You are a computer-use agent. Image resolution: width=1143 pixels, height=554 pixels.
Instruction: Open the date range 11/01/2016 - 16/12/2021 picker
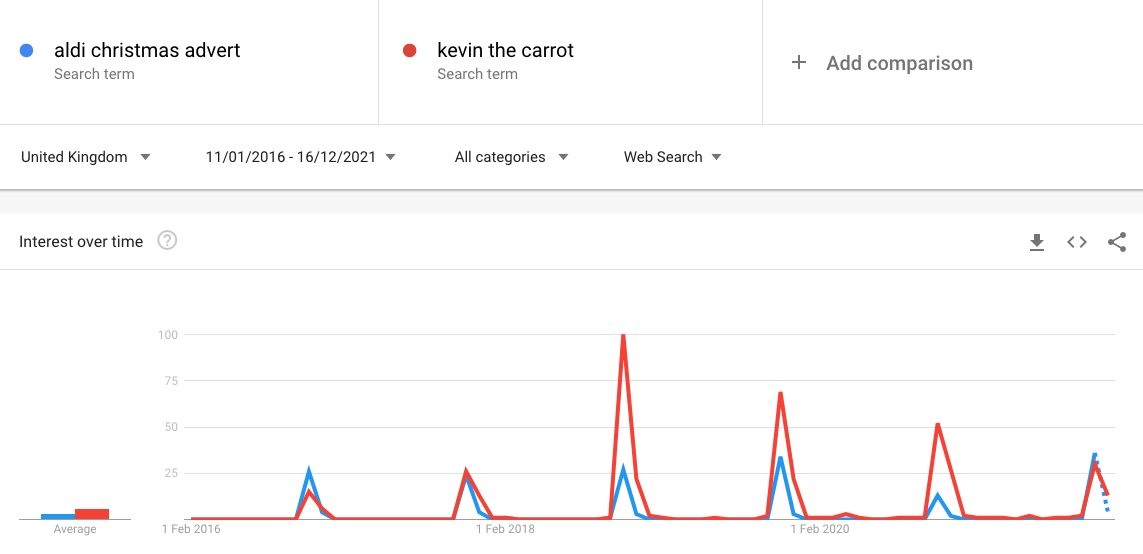click(x=300, y=157)
